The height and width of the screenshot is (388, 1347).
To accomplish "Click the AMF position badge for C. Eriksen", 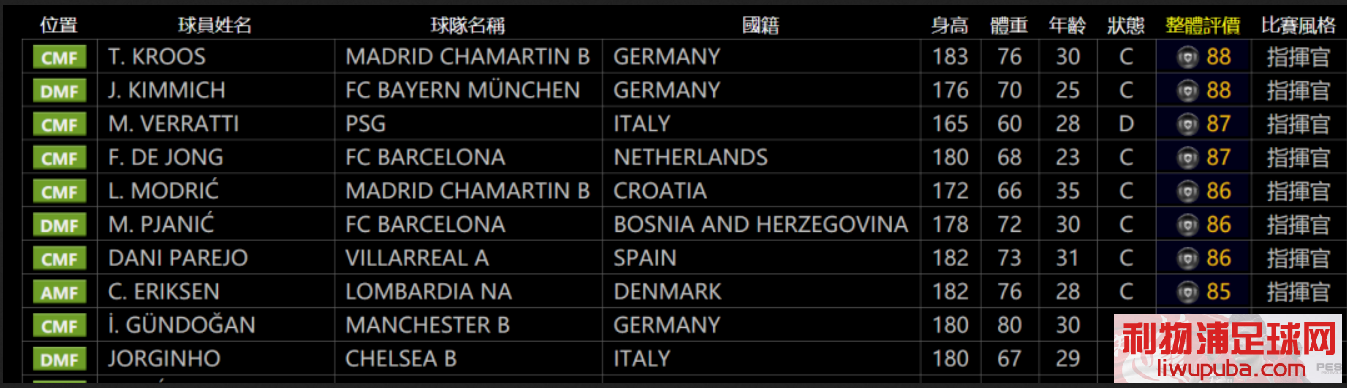I will pos(60,292).
